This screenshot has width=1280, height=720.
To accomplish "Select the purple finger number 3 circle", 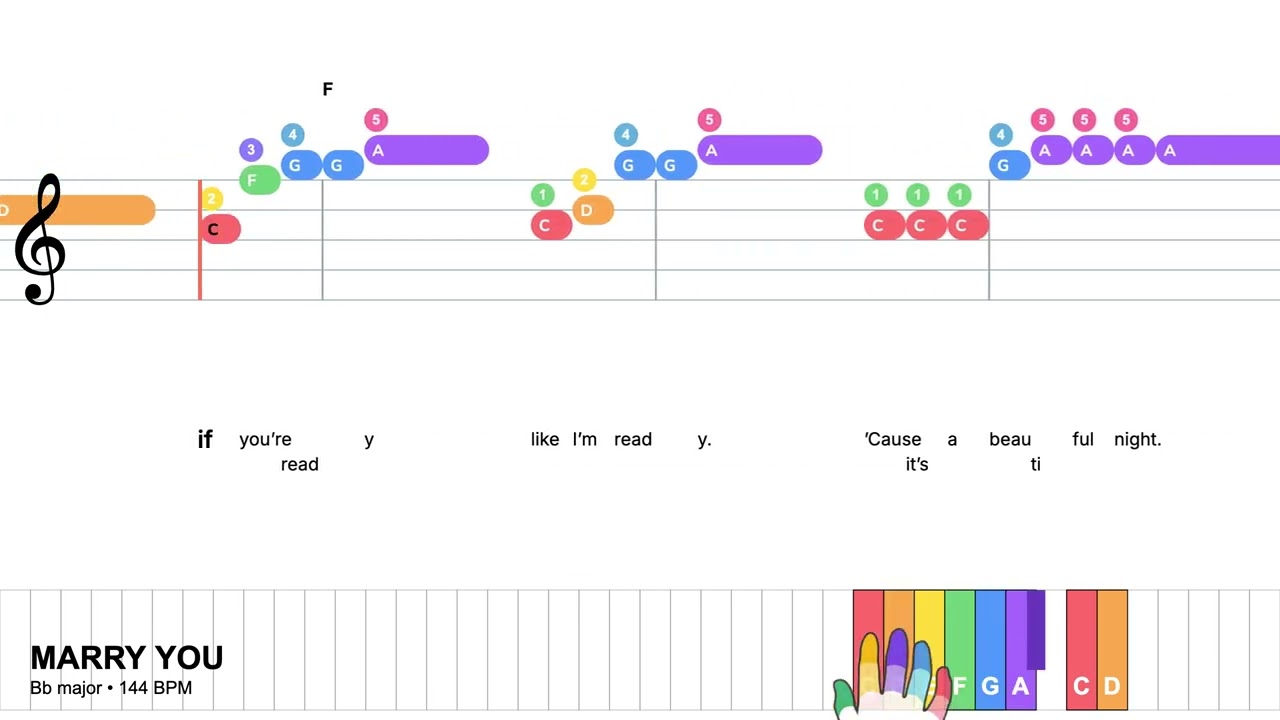I will [x=251, y=150].
